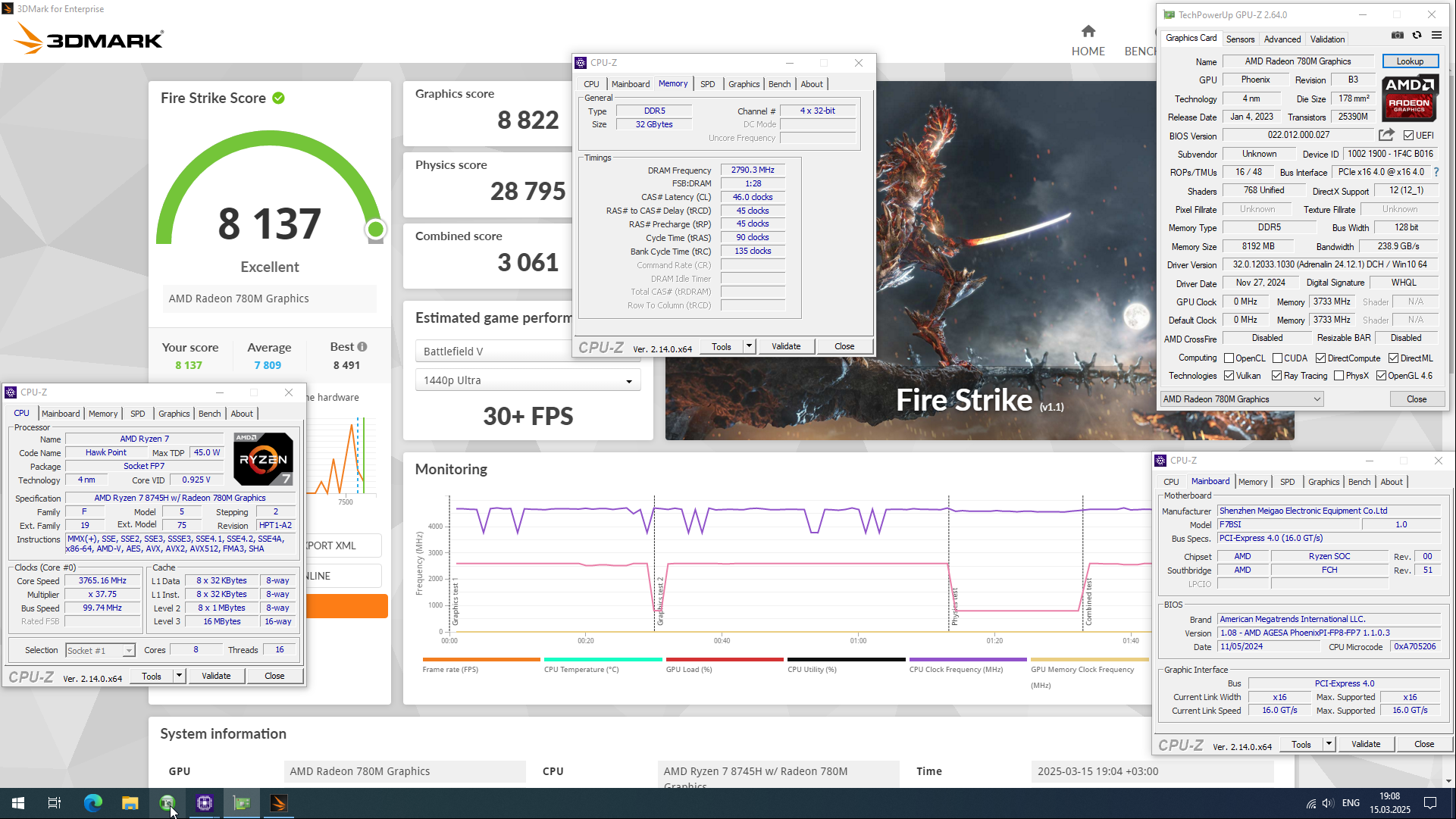Image resolution: width=1456 pixels, height=819 pixels.
Task: Toggle the DirectCompute checkbox
Action: pyautogui.click(x=1320, y=358)
